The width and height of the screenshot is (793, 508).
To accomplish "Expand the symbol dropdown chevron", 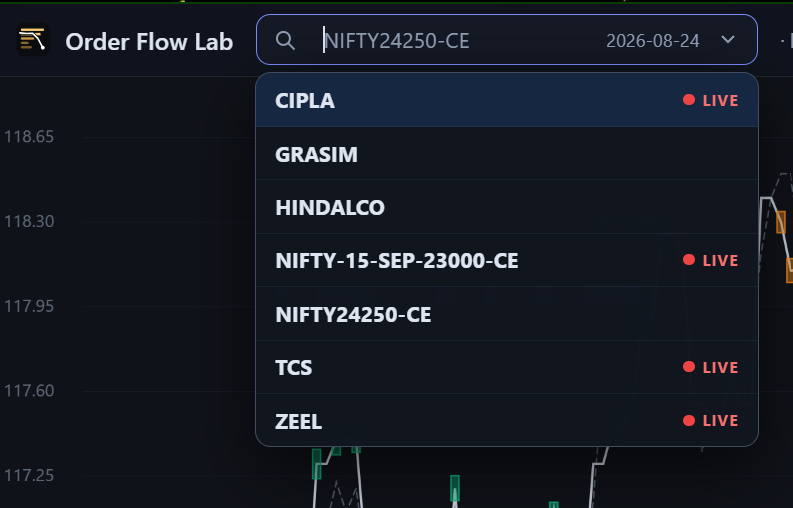I will pyautogui.click(x=728, y=39).
